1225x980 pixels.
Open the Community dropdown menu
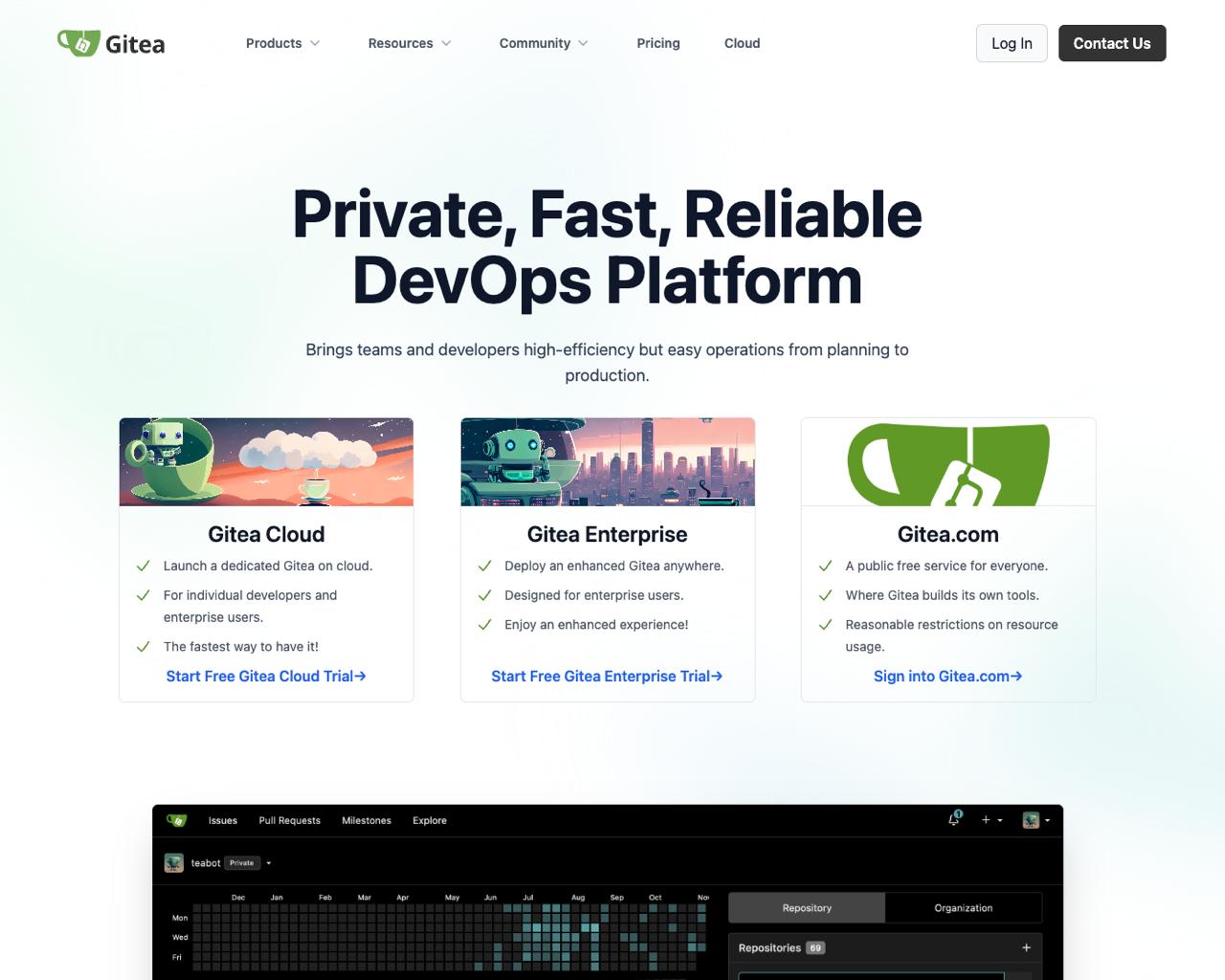point(544,43)
